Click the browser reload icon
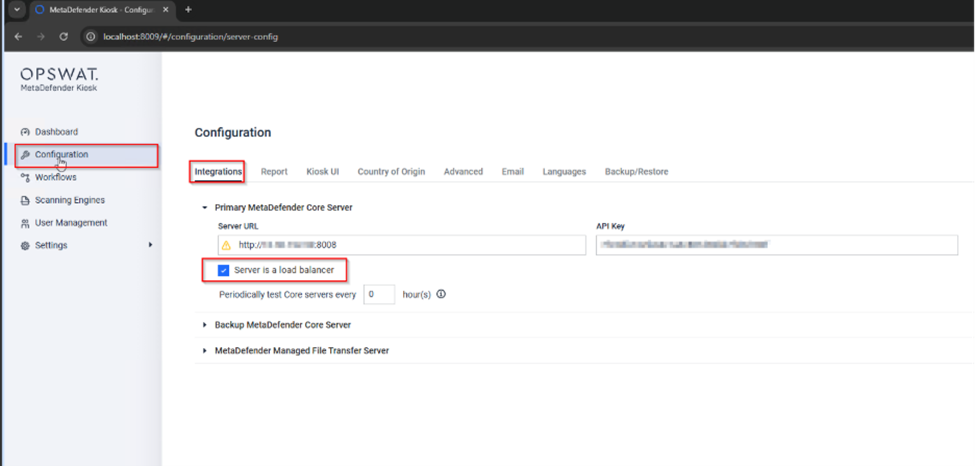975x466 pixels. (x=63, y=36)
